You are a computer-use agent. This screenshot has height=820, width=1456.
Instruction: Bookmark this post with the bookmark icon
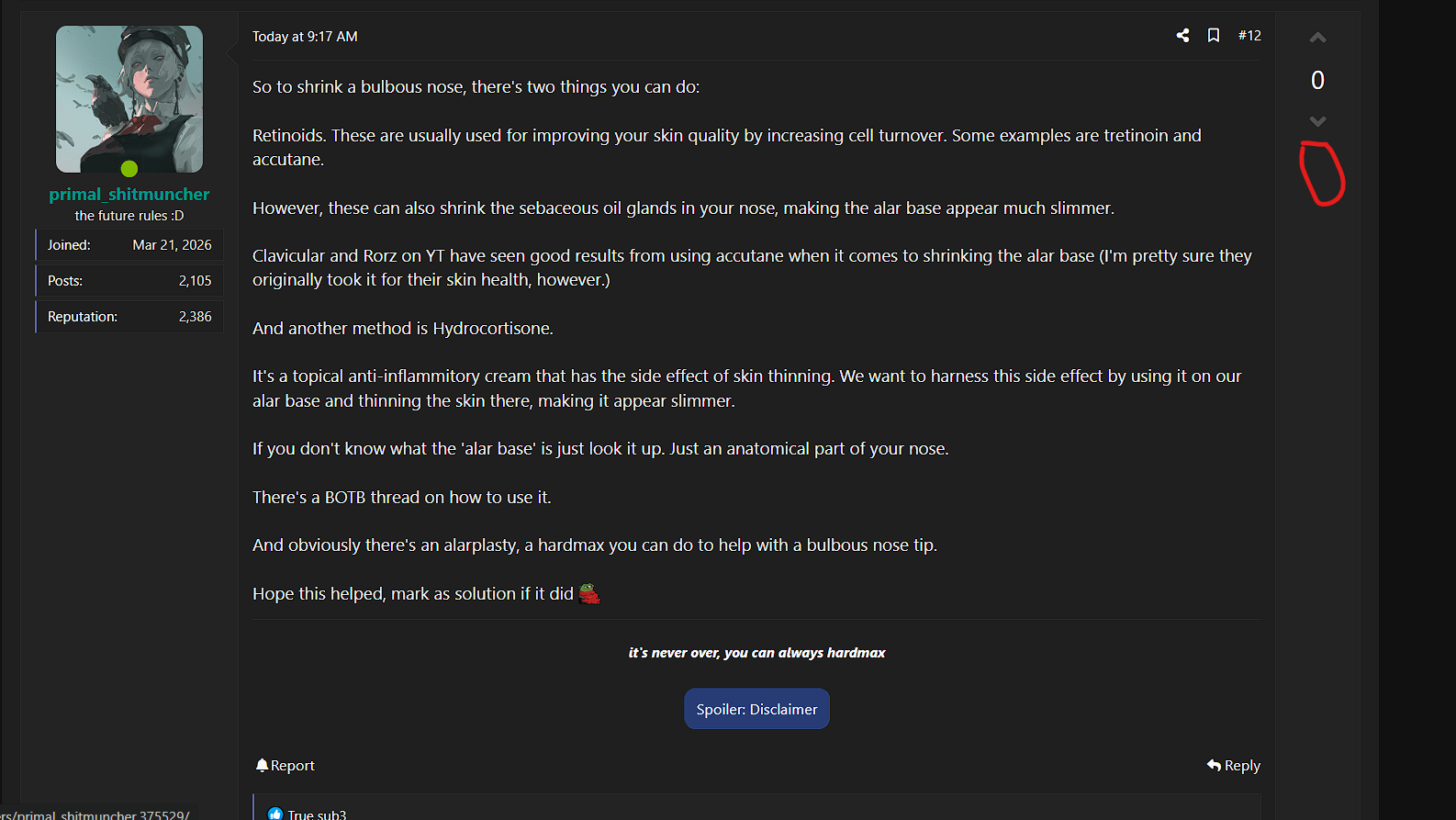pos(1214,35)
